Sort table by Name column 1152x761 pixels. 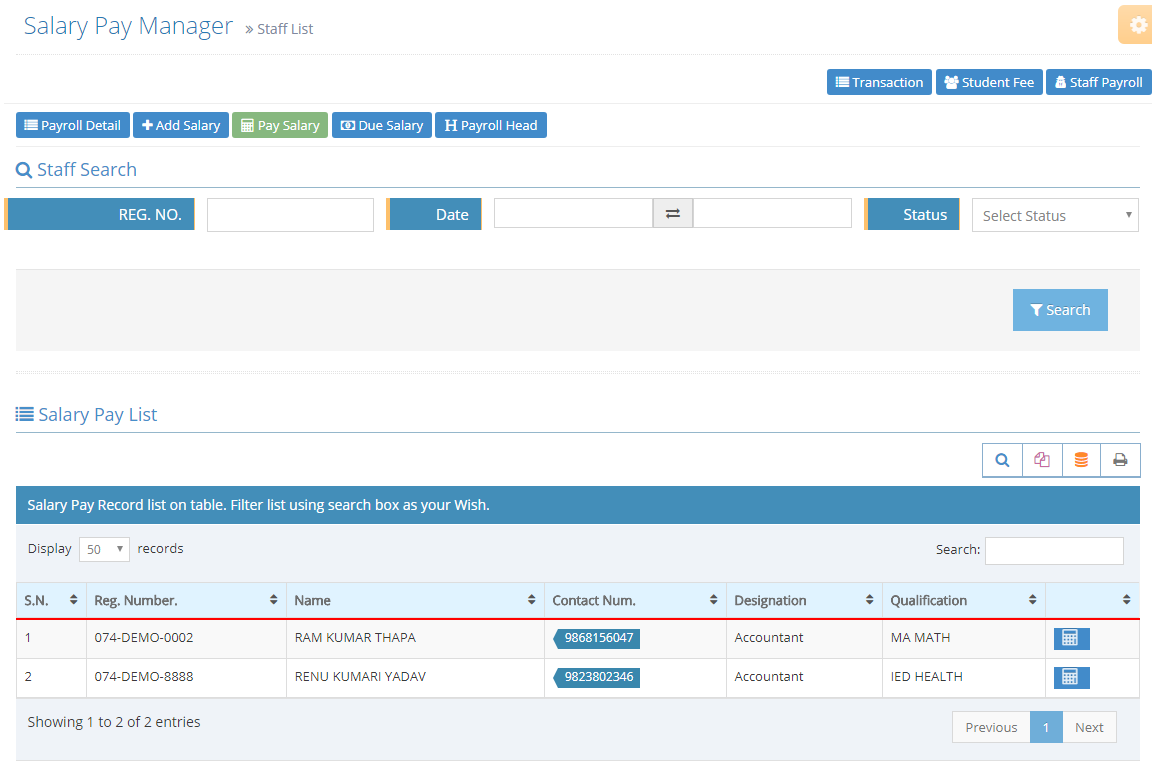(415, 600)
